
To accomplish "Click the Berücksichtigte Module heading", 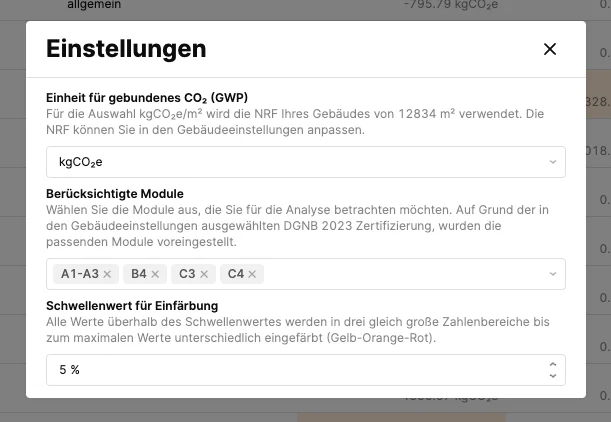I will [115, 194].
